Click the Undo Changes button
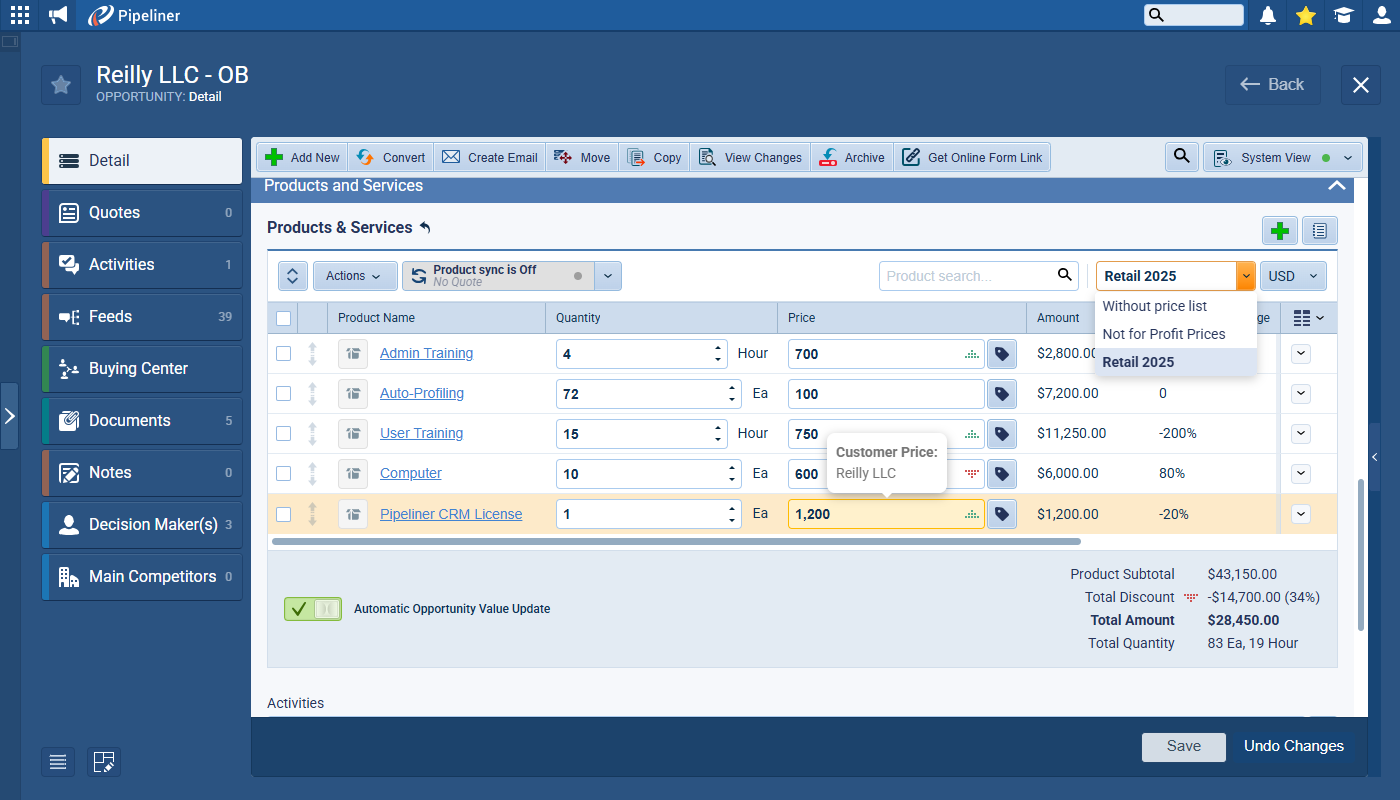This screenshot has height=800, width=1400. point(1293,746)
